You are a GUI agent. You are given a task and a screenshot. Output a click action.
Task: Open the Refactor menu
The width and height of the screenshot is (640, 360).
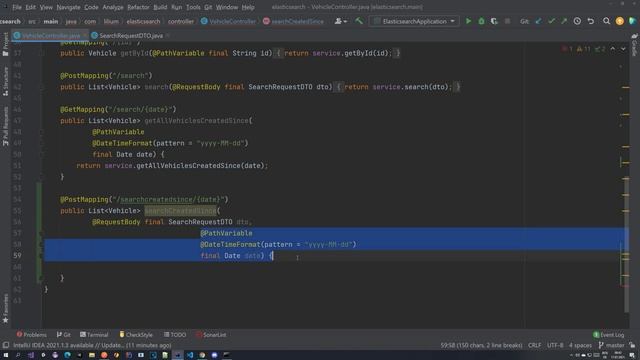(x=138, y=7)
